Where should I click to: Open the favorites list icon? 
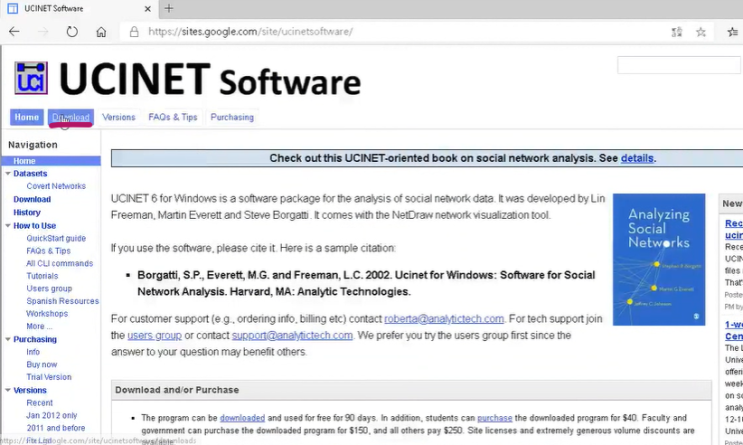pyautogui.click(x=733, y=32)
